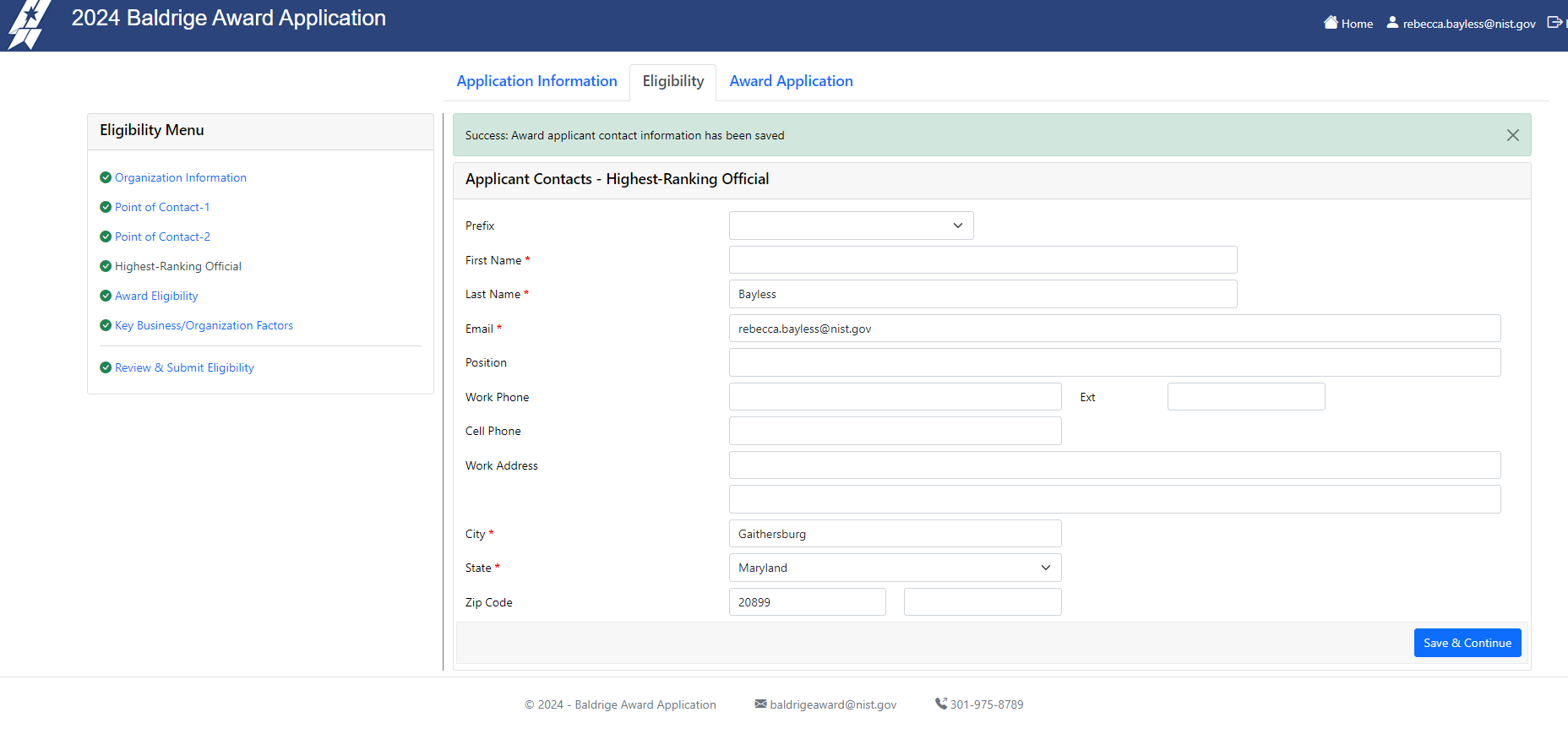Go to Key Business/Organization Factors
Viewport: 1568px width, 734px height.
click(x=204, y=325)
